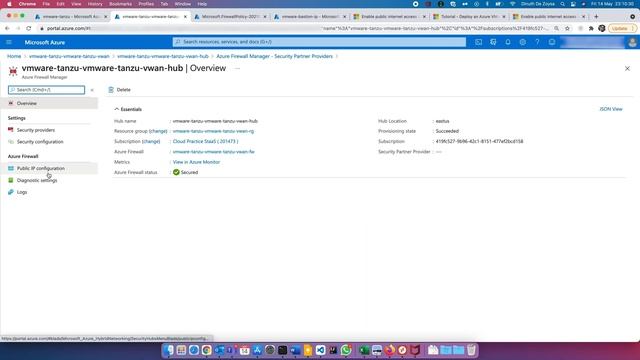The height and width of the screenshot is (360, 640).
Task: Change the subscription via the change link
Action: (x=151, y=141)
